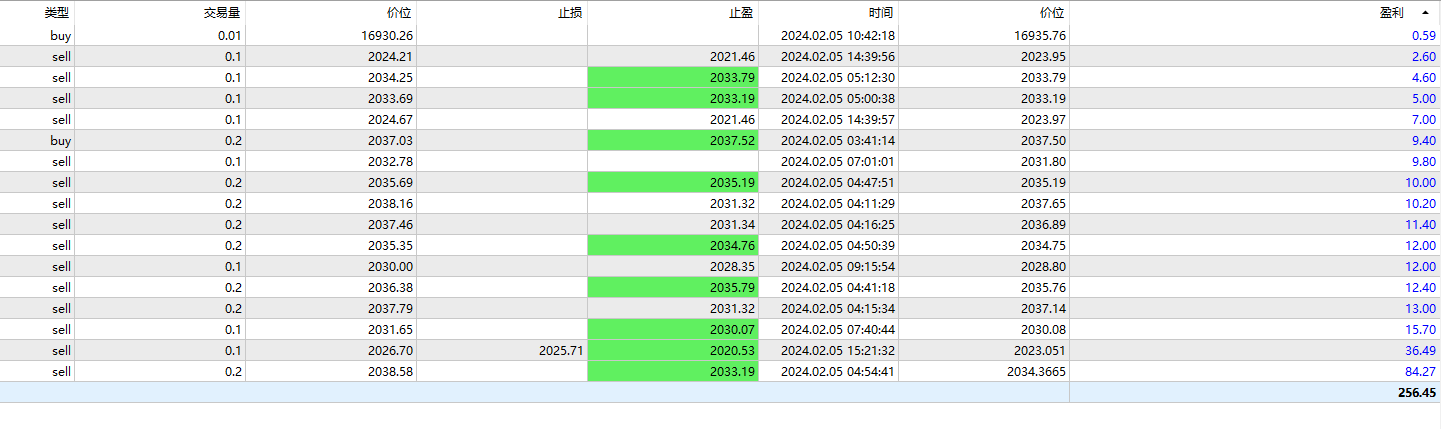1442x429 pixels.
Task: Toggle the sort arrow in 盈利 header
Action: coord(1424,13)
